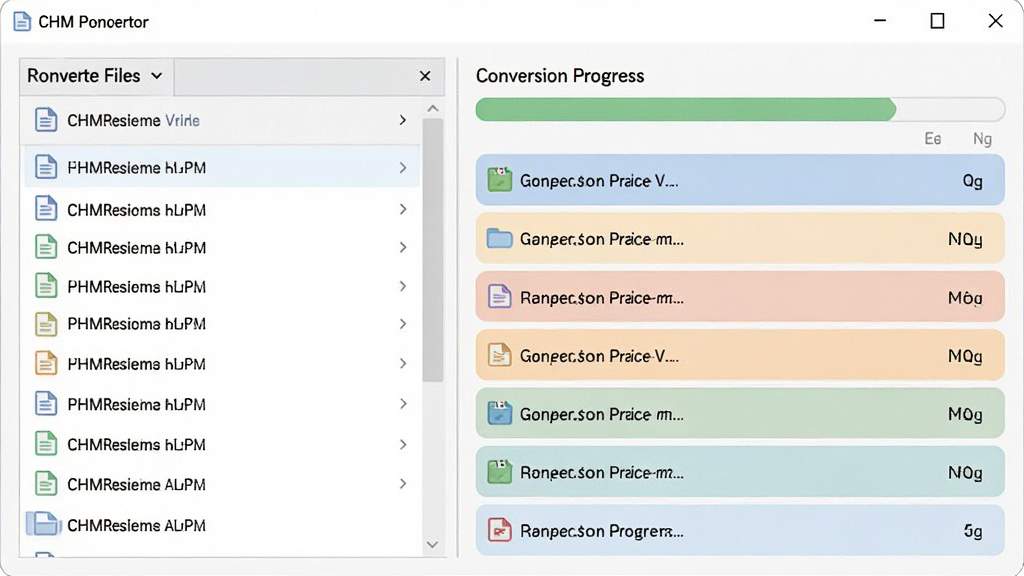Close the file panel with X button
The width and height of the screenshot is (1024, 576).
[x=425, y=76]
